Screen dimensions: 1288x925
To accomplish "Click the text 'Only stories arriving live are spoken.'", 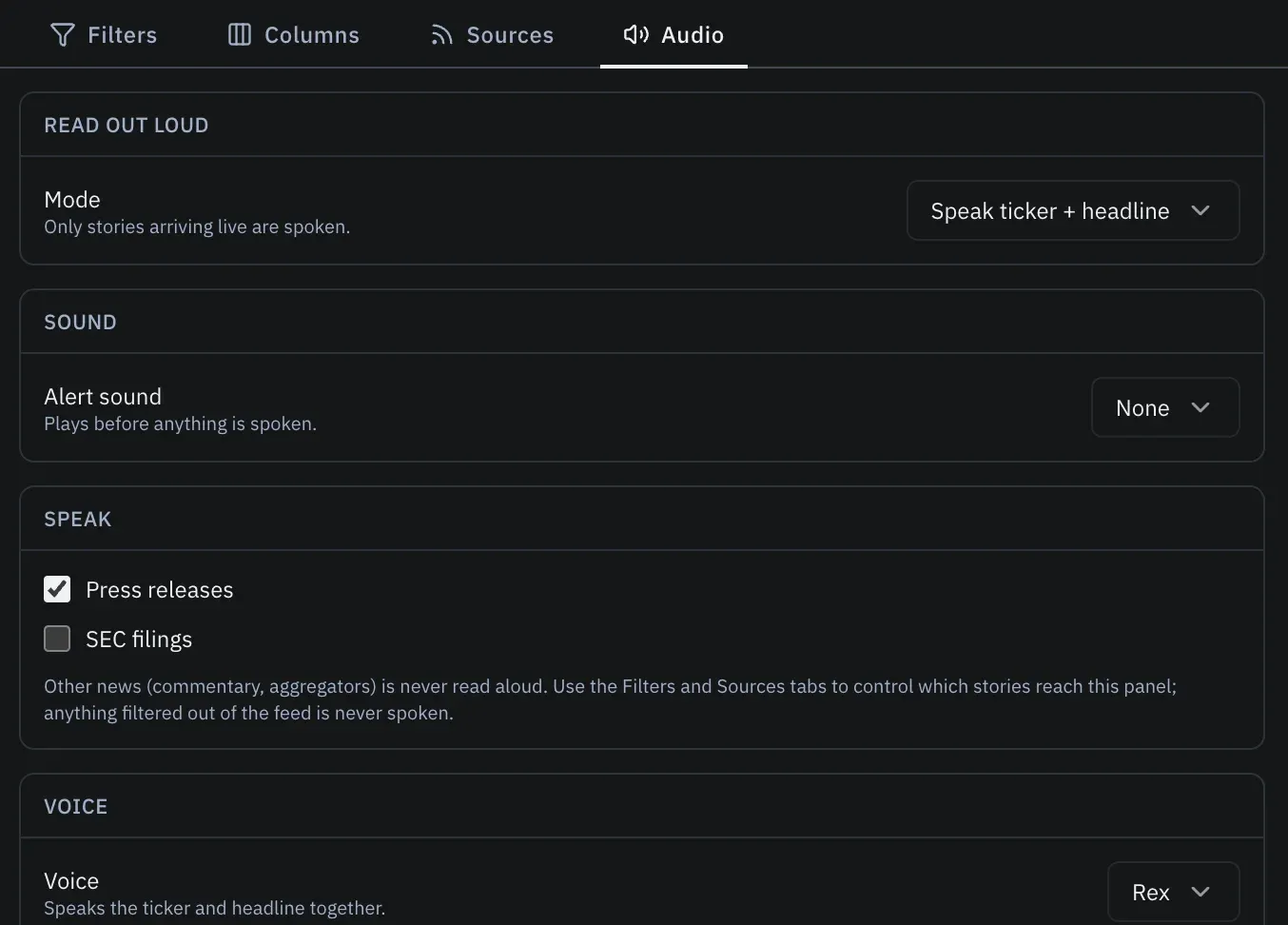I will pyautogui.click(x=197, y=227).
